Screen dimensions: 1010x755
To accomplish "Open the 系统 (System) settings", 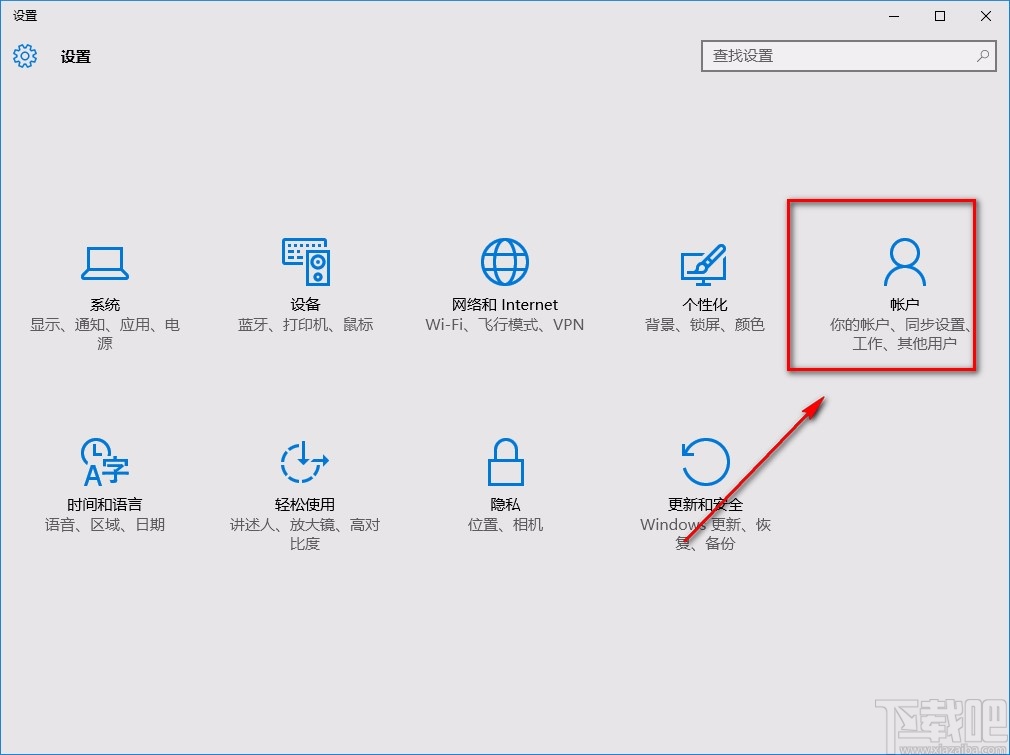I will point(104,285).
